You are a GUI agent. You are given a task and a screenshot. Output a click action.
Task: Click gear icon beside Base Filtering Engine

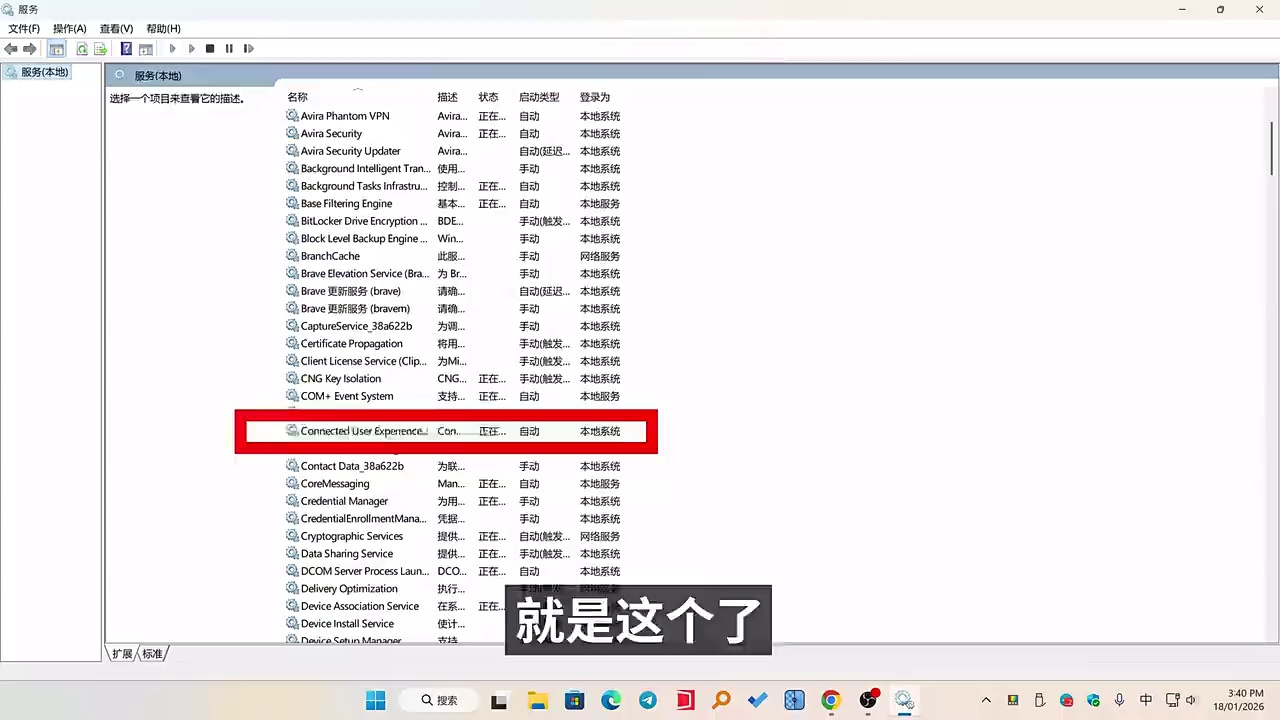(x=292, y=204)
